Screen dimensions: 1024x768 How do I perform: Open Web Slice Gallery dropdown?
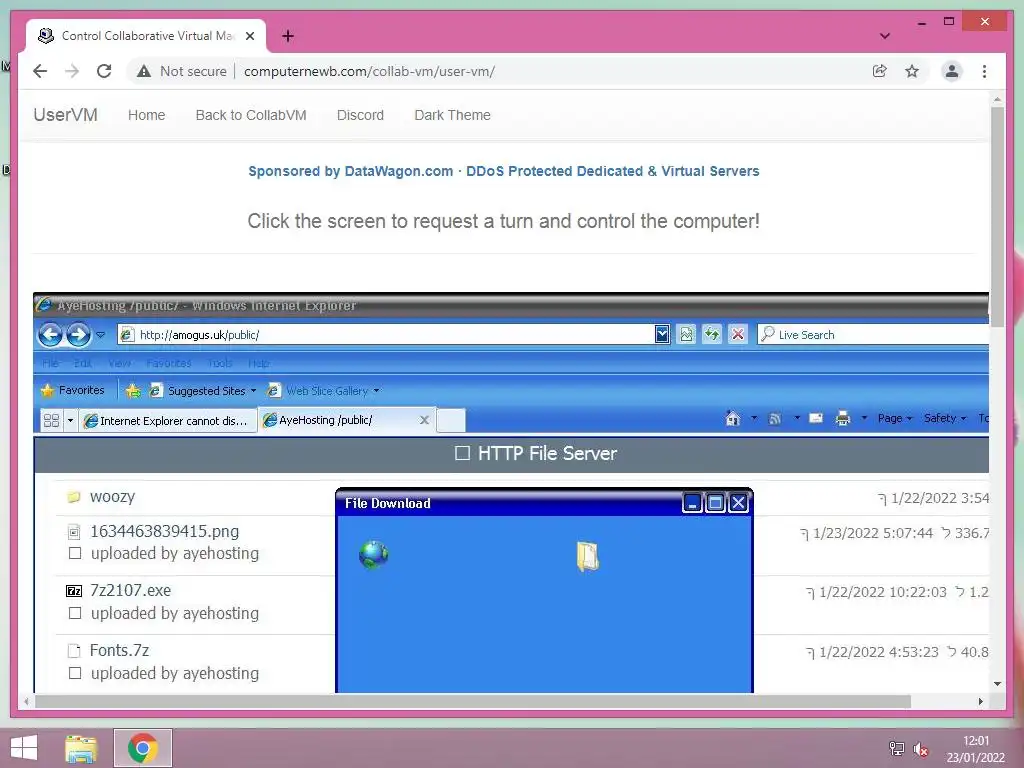click(x=323, y=391)
